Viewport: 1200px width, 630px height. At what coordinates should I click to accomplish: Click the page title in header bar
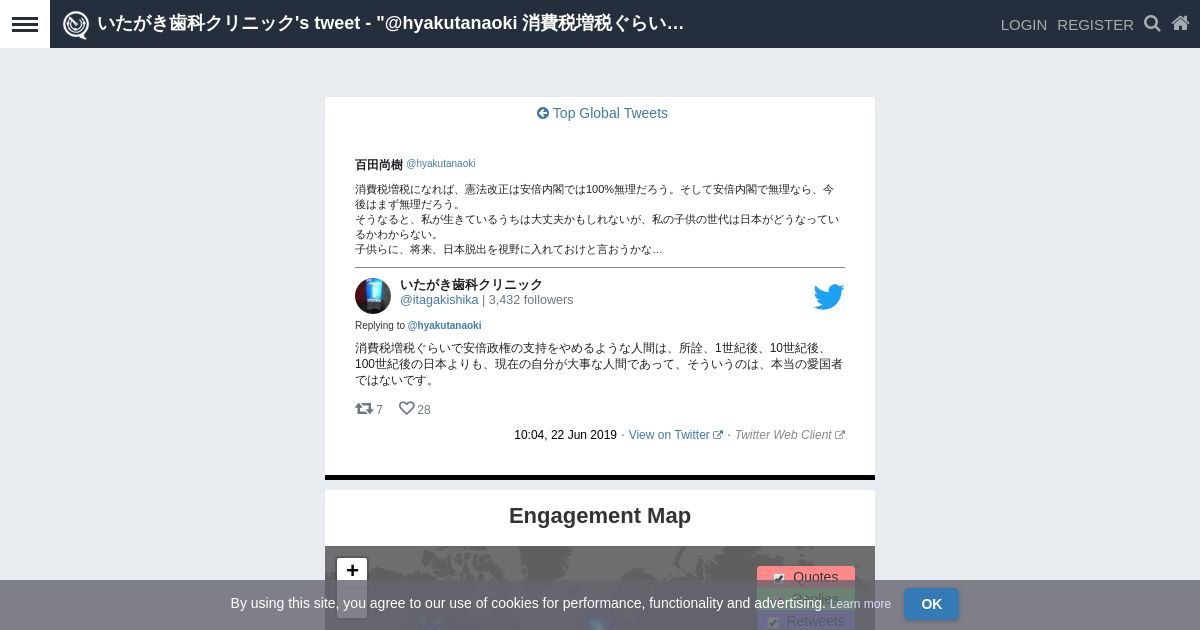pyautogui.click(x=390, y=23)
